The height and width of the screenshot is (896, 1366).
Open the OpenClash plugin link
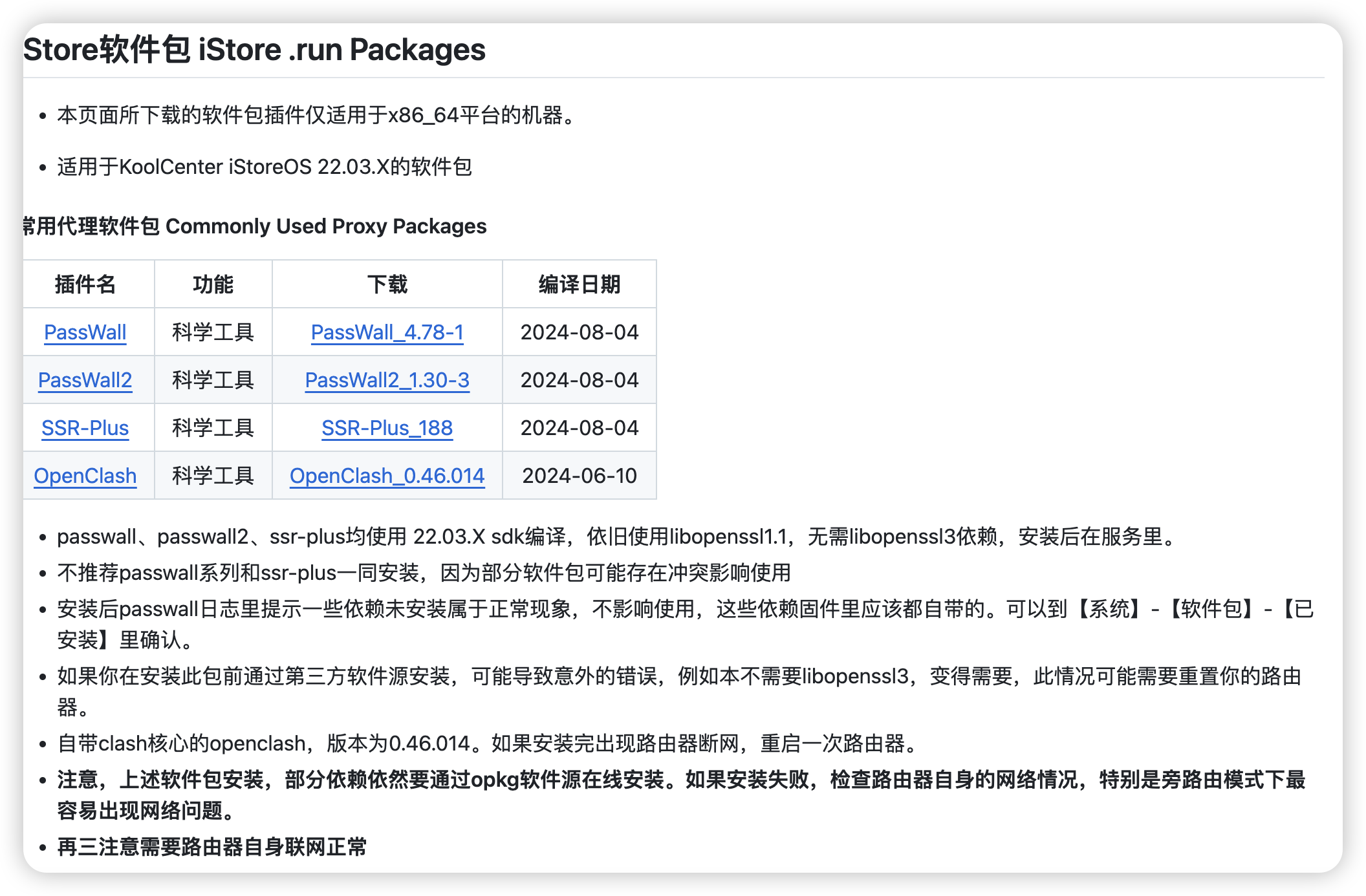pos(85,476)
